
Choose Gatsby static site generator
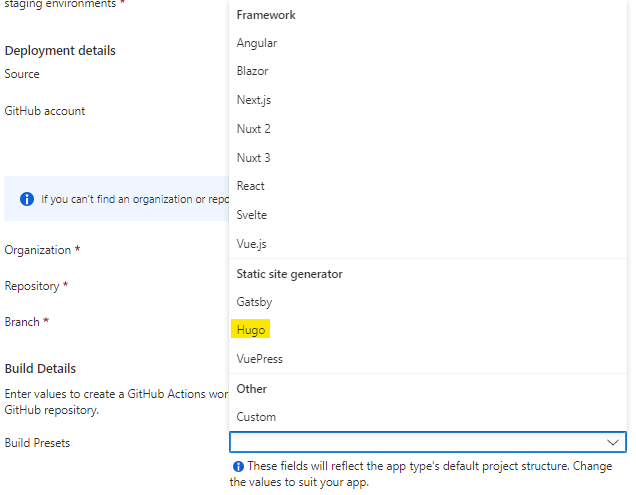click(428, 302)
